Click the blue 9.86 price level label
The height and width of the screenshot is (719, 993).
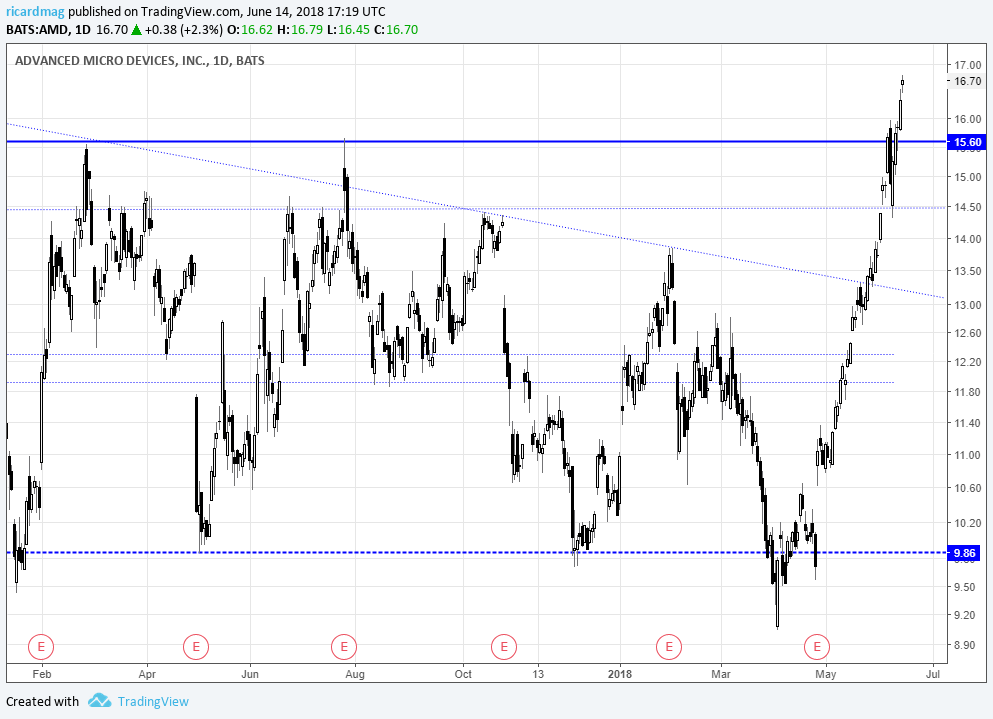pyautogui.click(x=965, y=553)
